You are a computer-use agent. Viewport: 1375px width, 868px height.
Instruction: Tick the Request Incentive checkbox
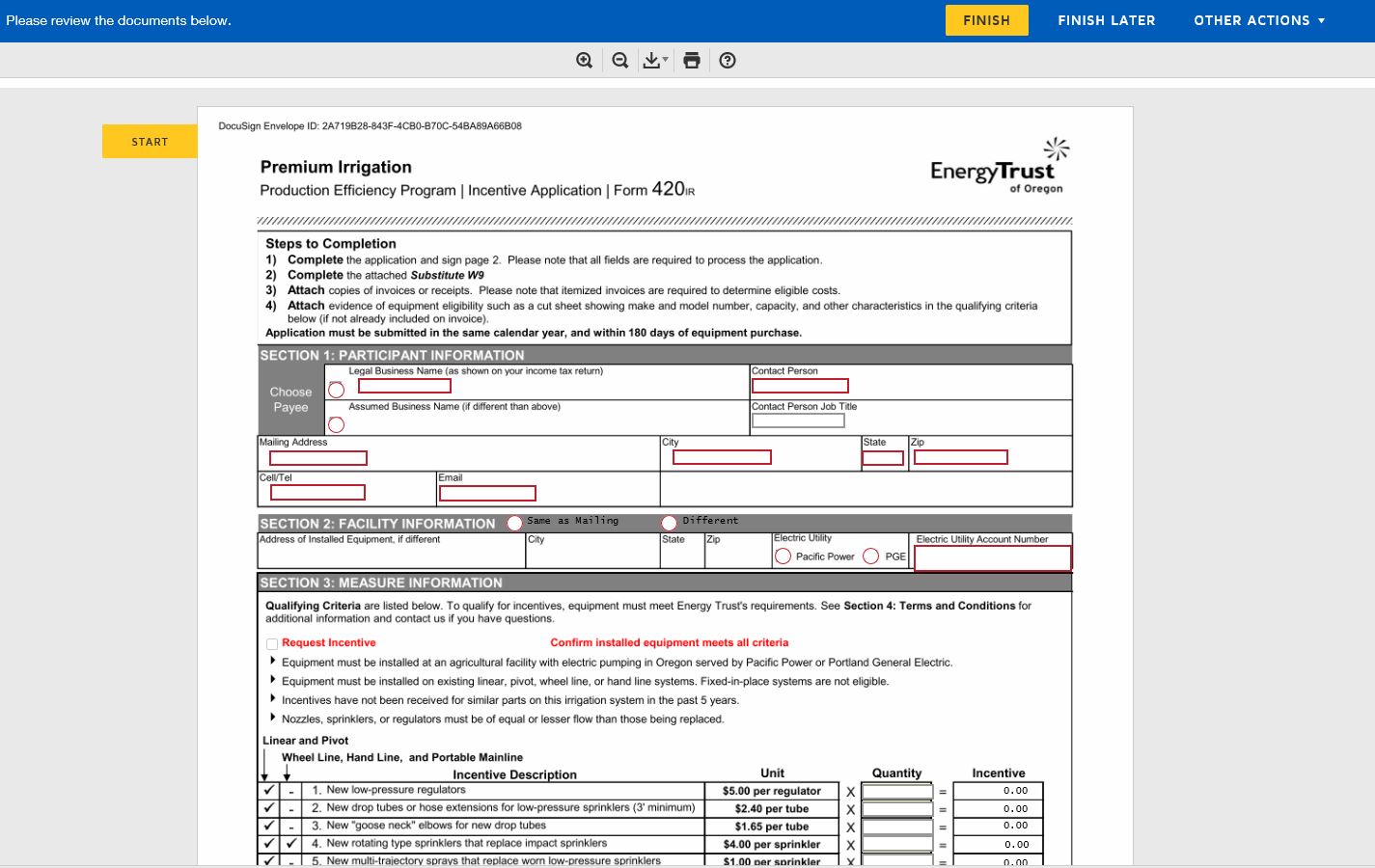pyautogui.click(x=272, y=643)
